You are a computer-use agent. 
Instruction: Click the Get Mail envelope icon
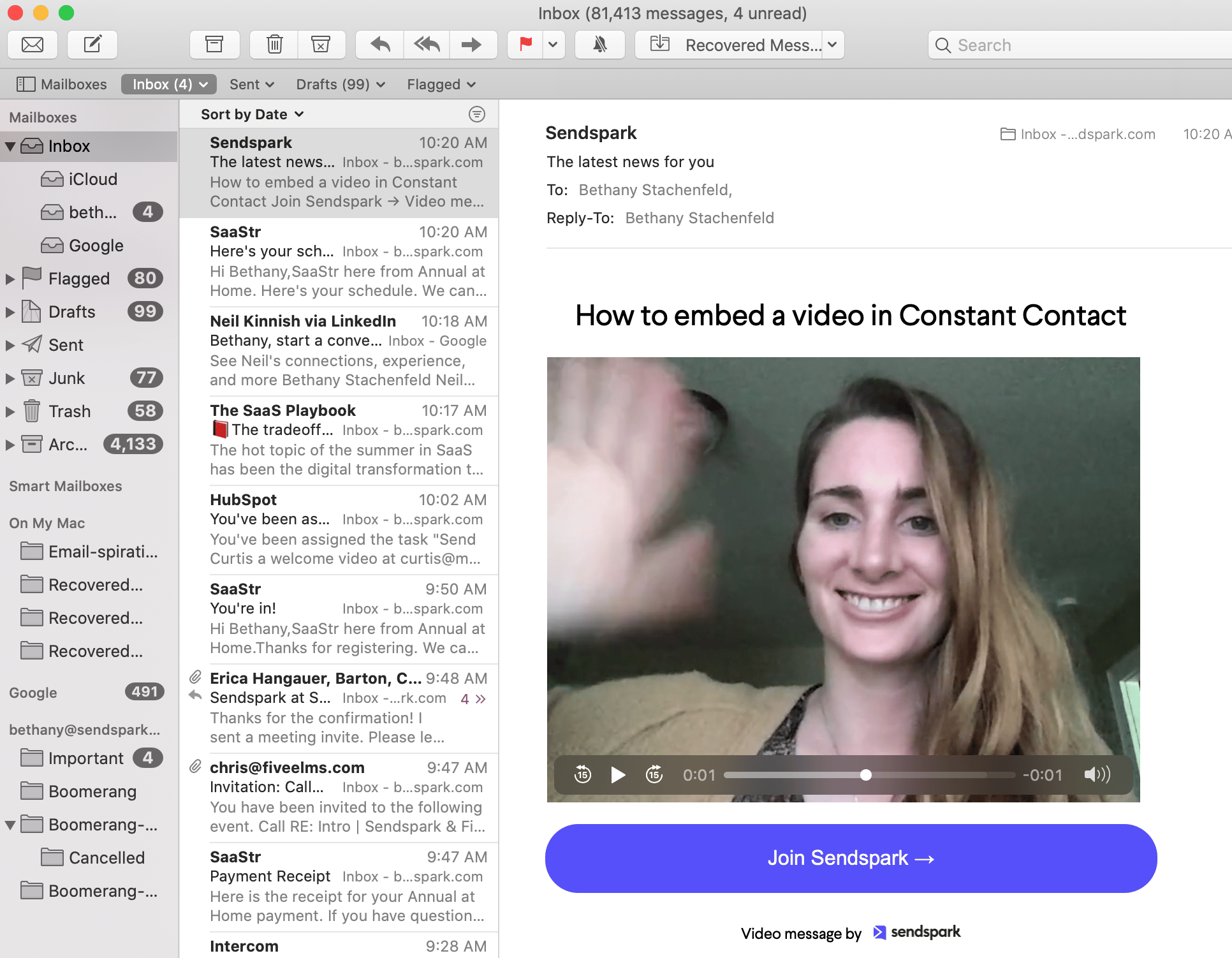coord(33,45)
